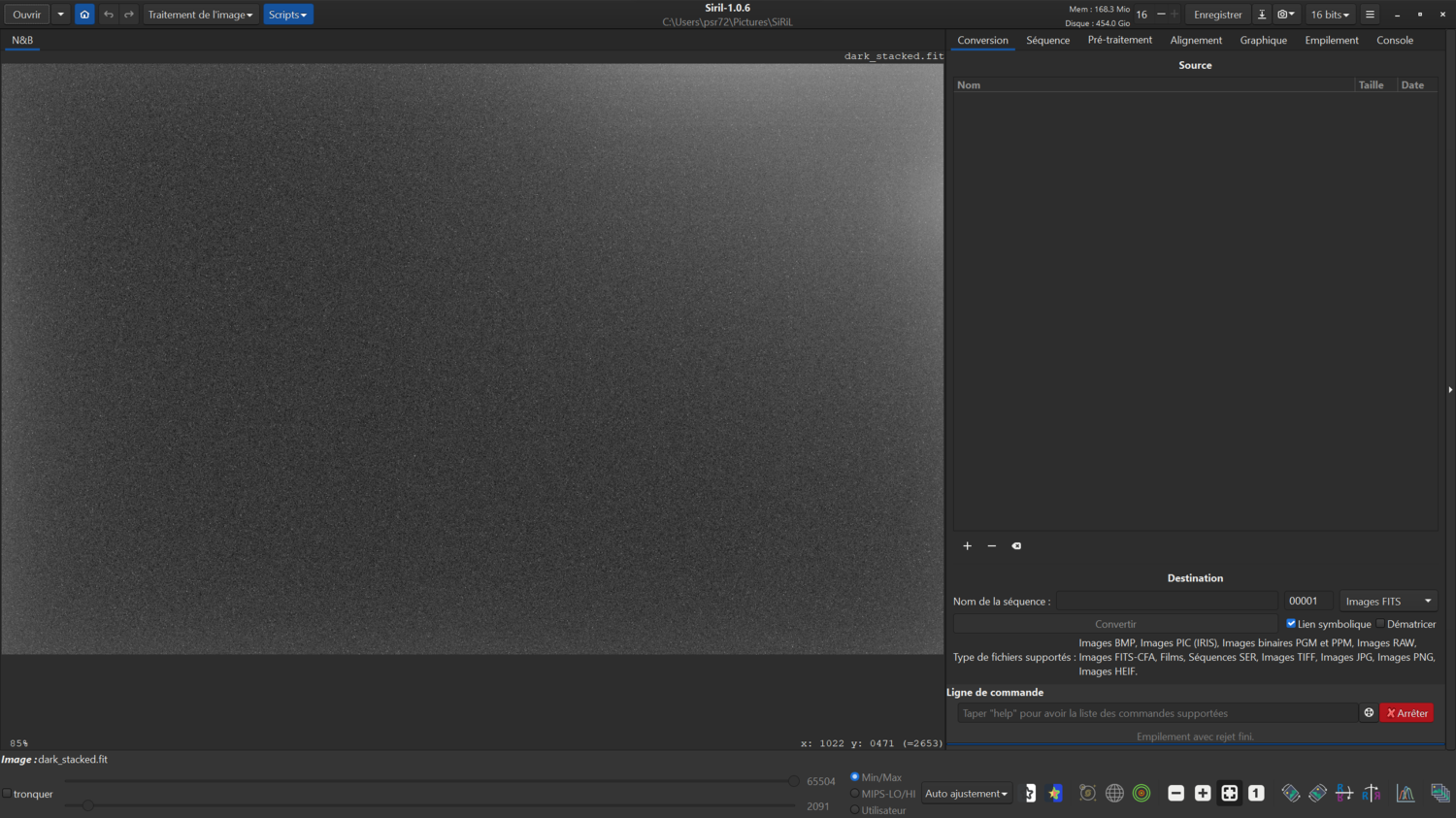Switch to the Pré-traitement tab

click(x=1119, y=41)
